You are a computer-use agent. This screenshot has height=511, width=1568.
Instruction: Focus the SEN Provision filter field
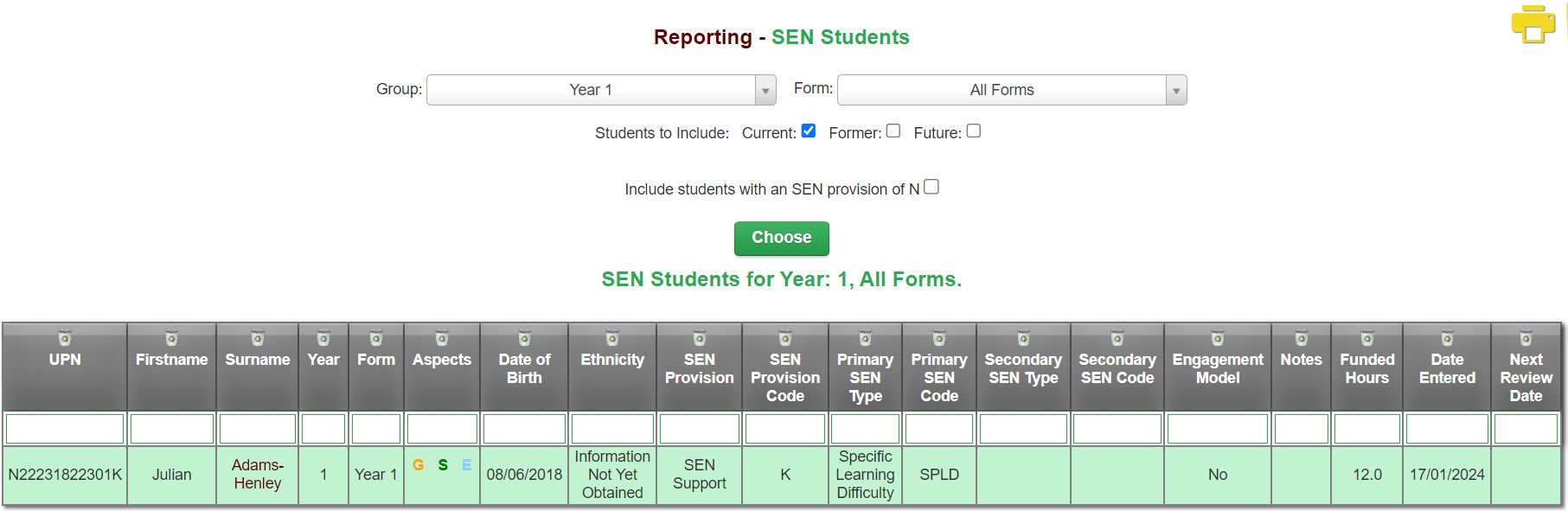(699, 429)
